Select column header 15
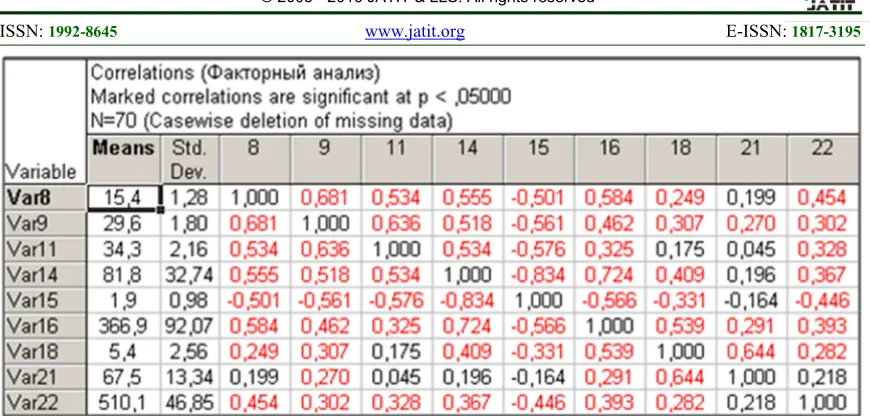 539,159
